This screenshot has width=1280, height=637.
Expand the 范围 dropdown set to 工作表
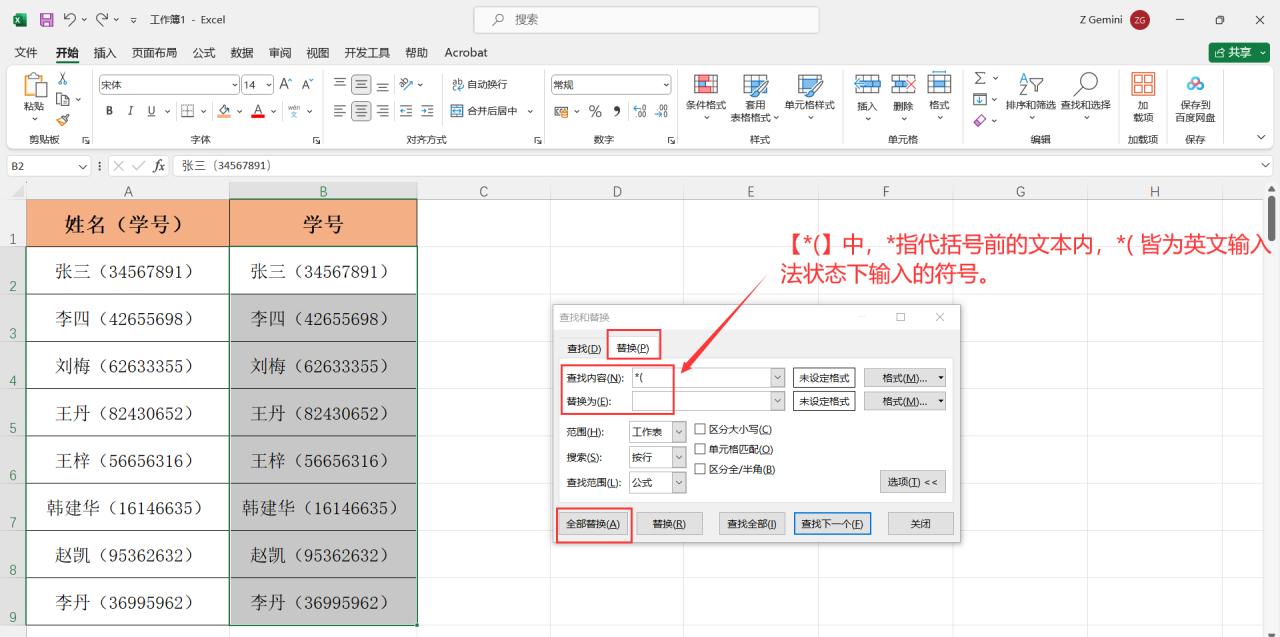[679, 432]
